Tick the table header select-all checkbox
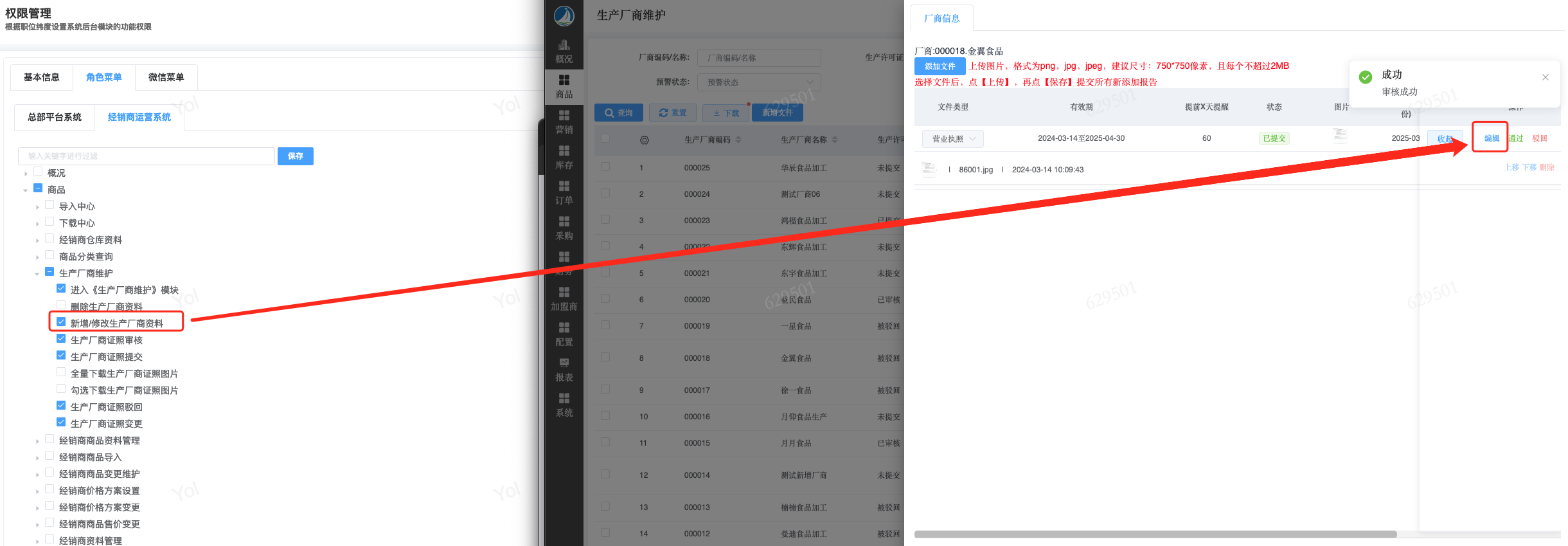This screenshot has height=546, width=1568. click(605, 139)
